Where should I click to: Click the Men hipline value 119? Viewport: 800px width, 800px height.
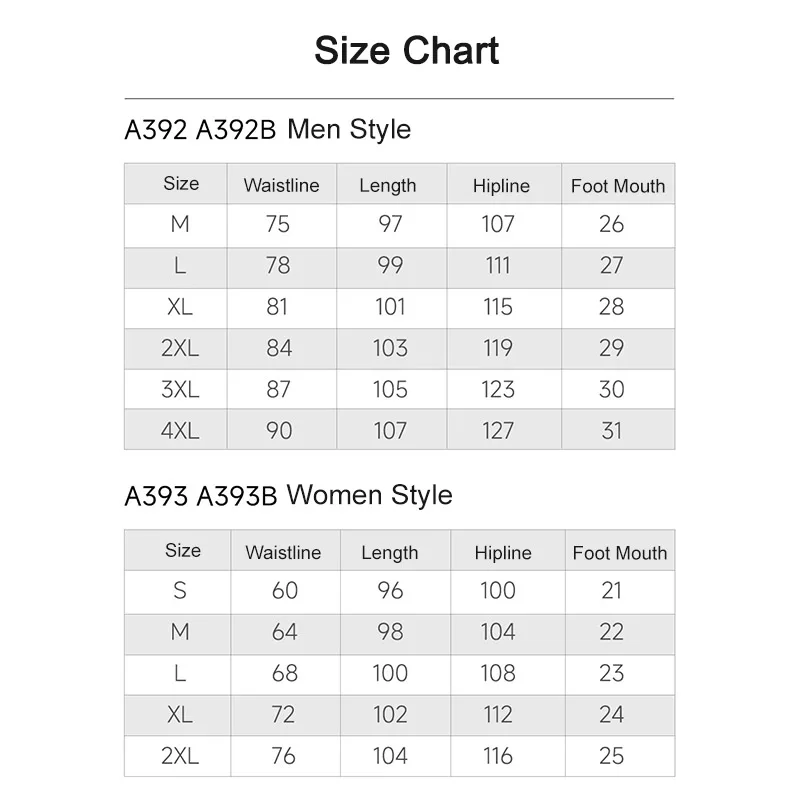point(498,348)
